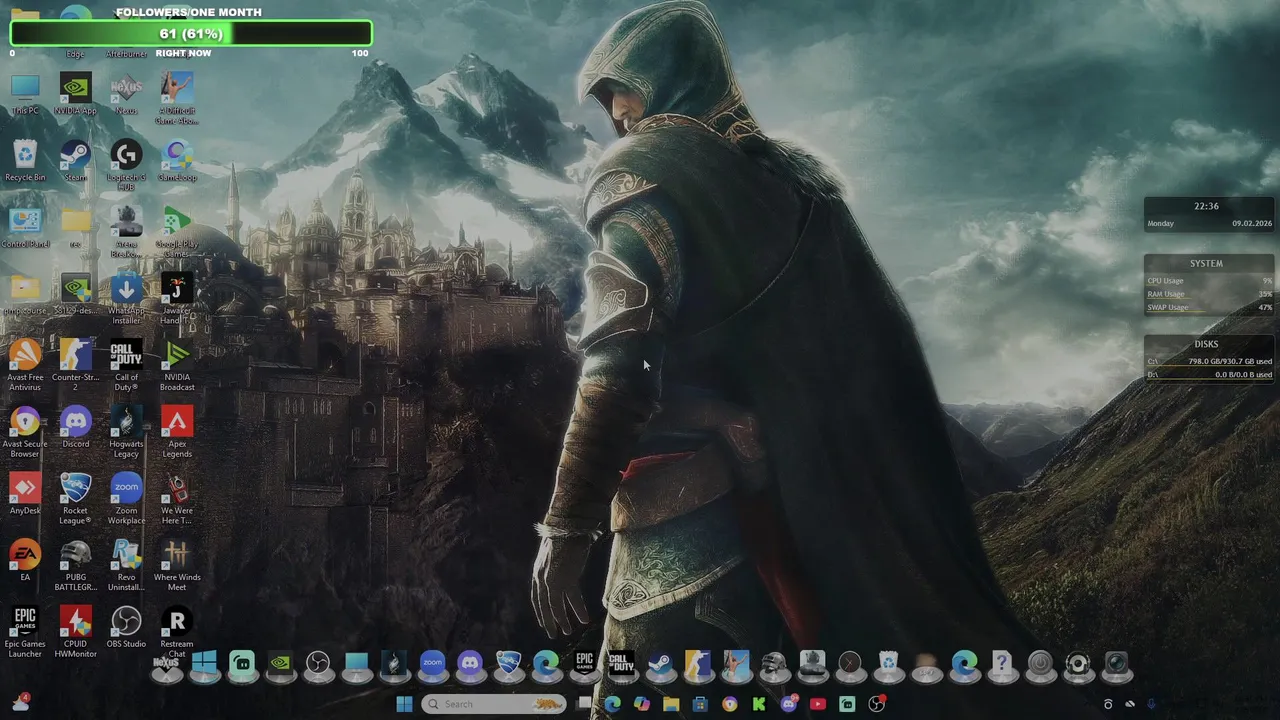Click the C:\ disk usage row
This screenshot has width=1280, height=720.
pyautogui.click(x=1209, y=361)
